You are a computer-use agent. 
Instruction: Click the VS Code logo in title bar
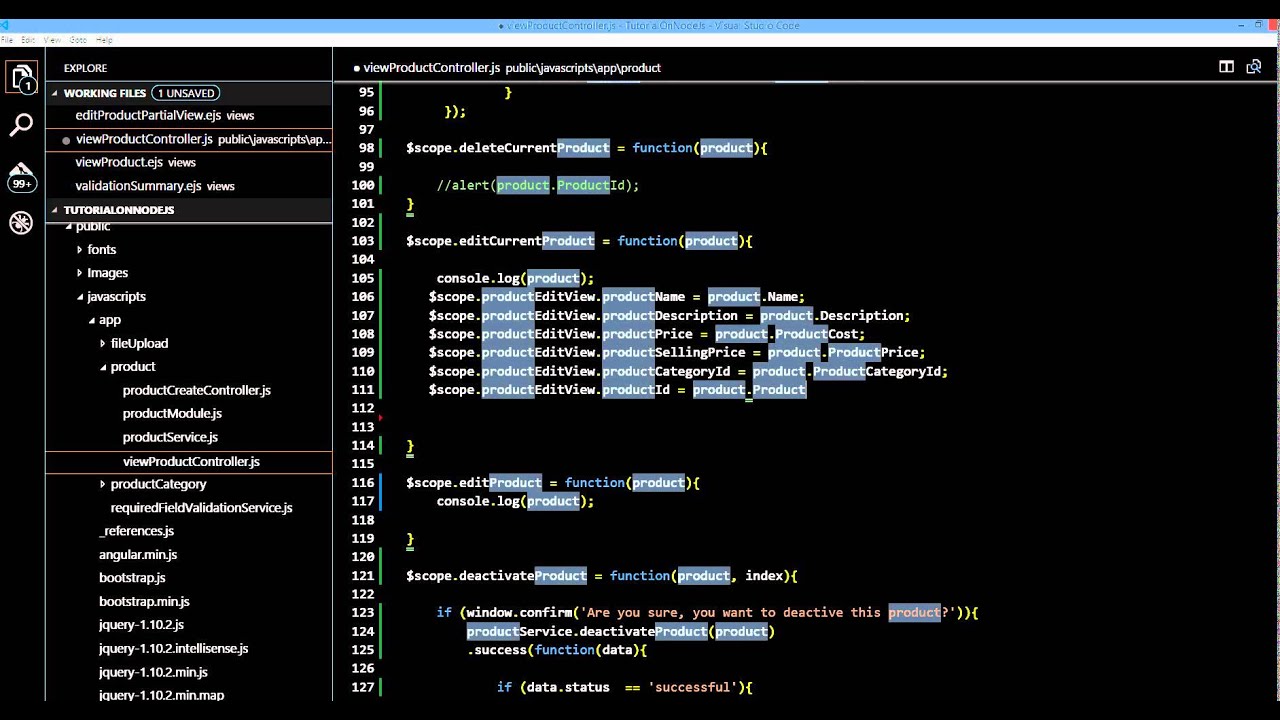click(x=5, y=26)
